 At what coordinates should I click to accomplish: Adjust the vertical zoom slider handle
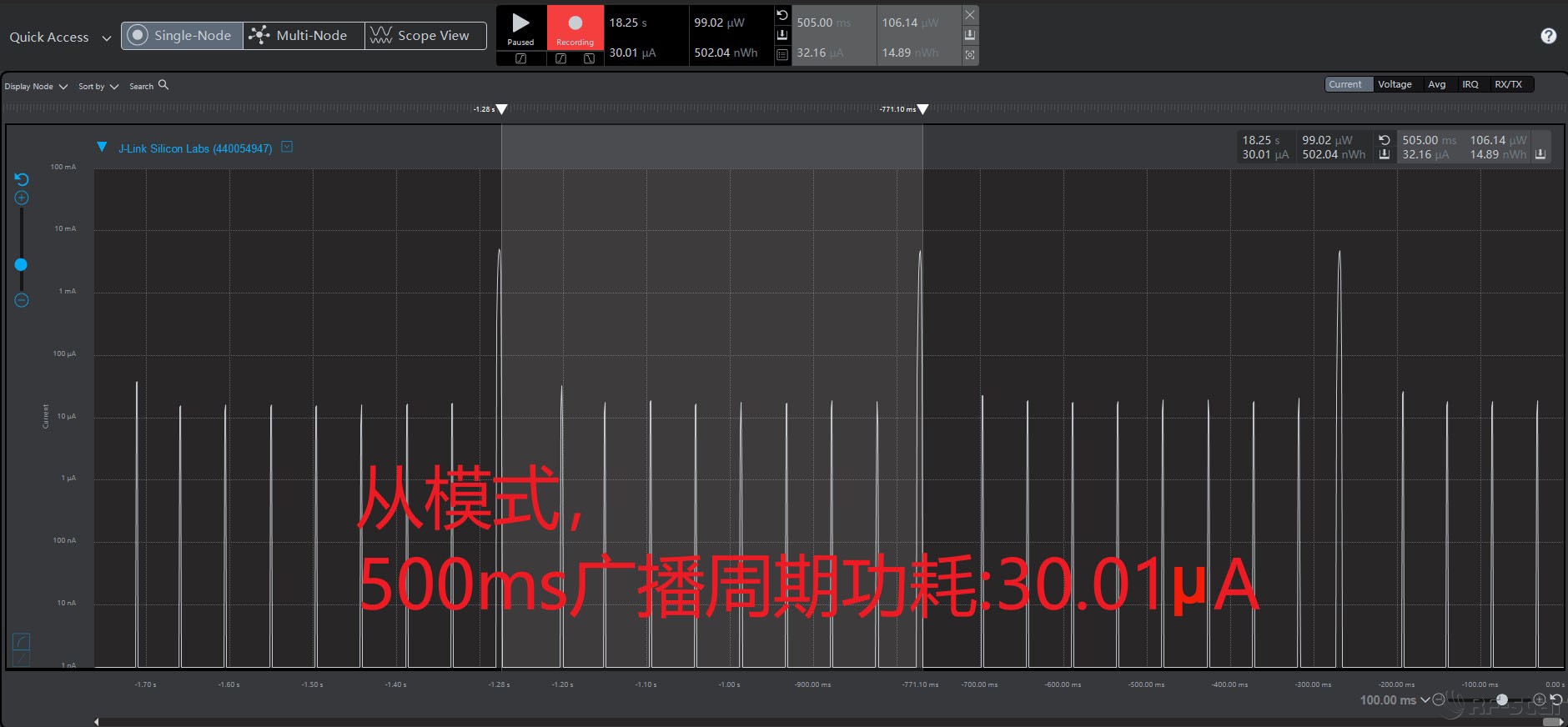point(21,264)
